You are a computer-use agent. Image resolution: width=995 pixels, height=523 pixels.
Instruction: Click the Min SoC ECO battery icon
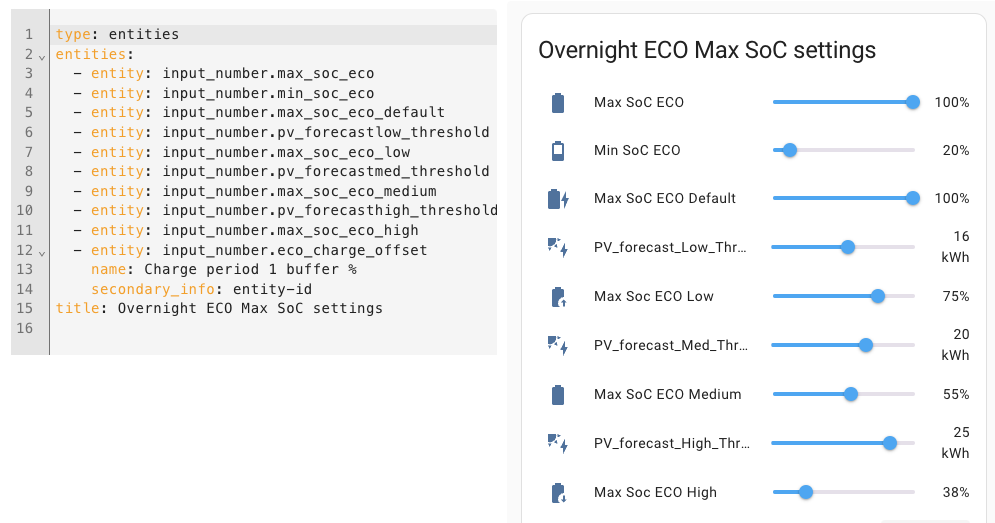tap(558, 151)
